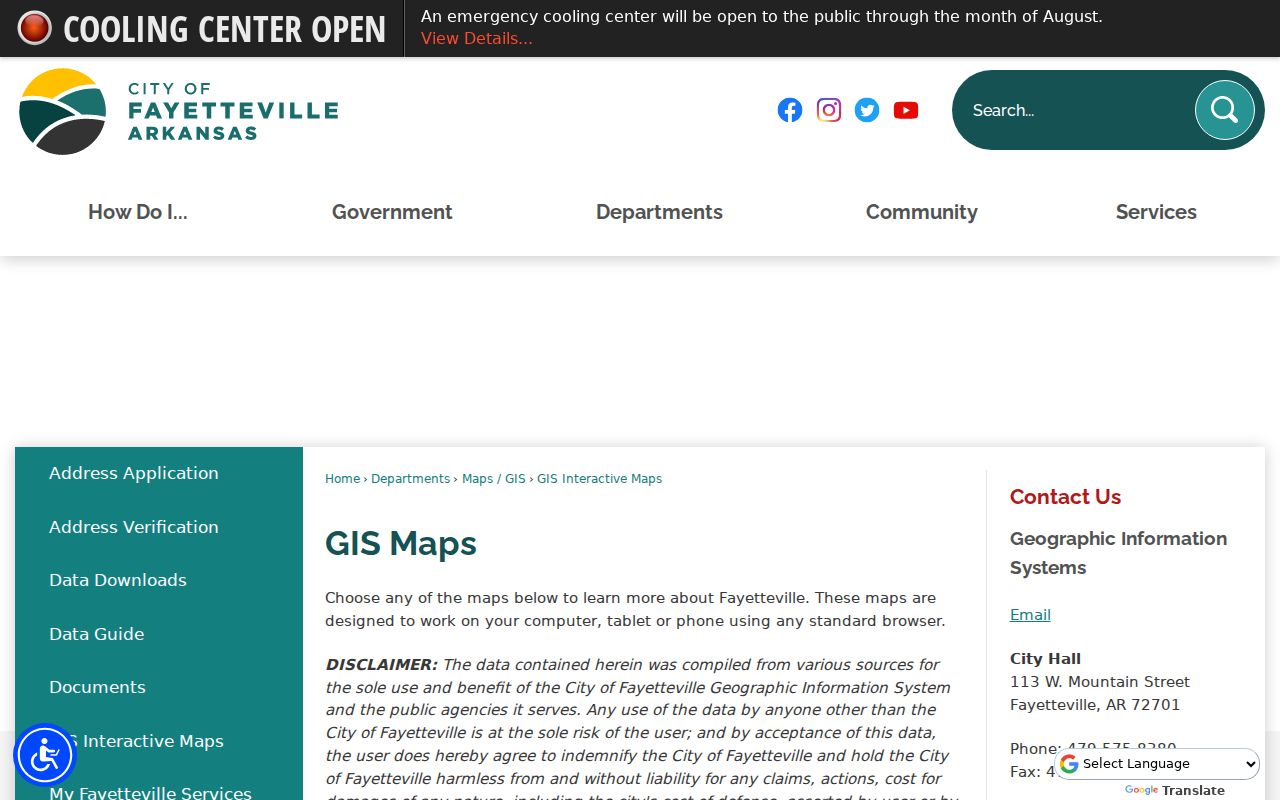This screenshot has width=1280, height=800.
Task: Open the Government menu
Action: tap(392, 212)
